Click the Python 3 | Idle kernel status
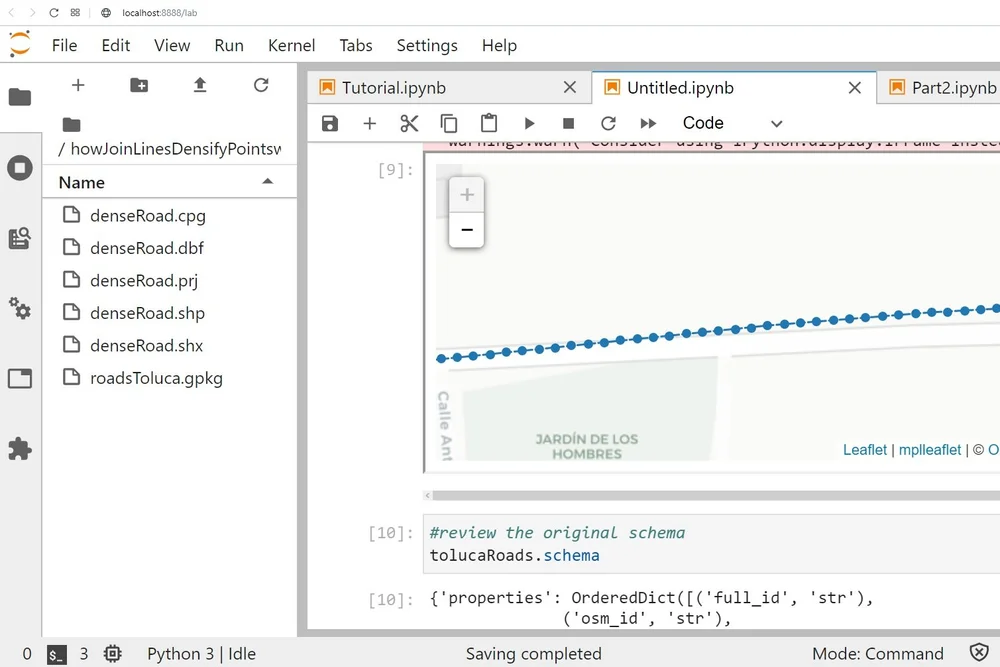The image size is (1000, 667). click(202, 654)
